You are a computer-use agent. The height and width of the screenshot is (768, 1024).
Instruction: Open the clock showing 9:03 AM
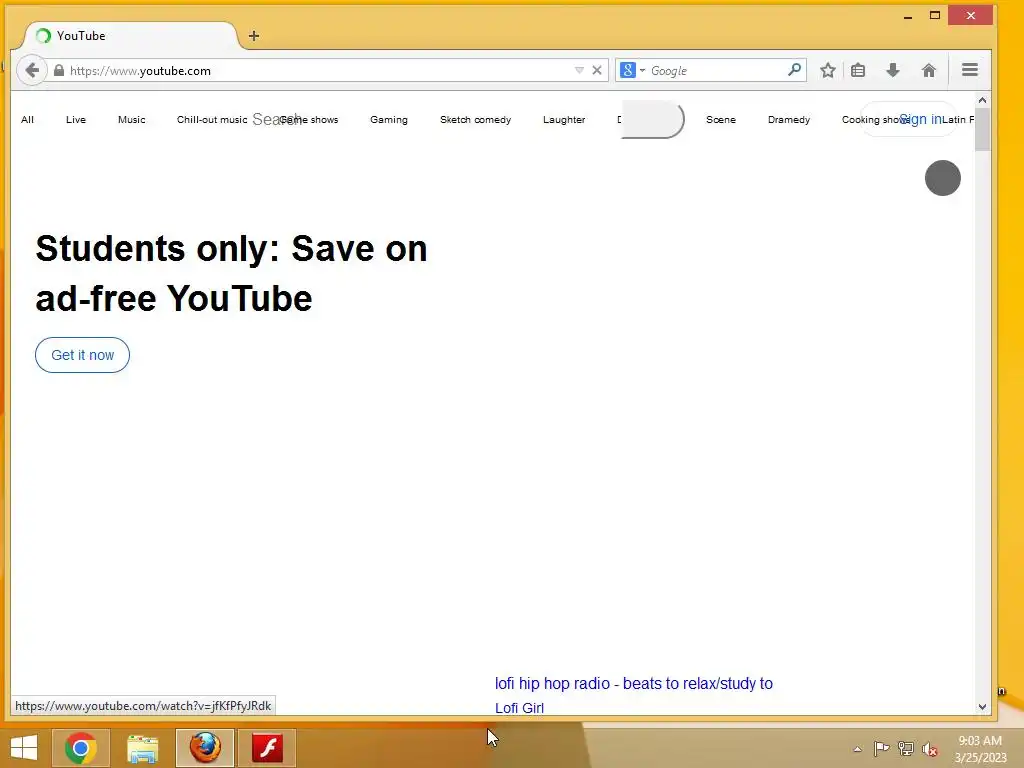(980, 749)
